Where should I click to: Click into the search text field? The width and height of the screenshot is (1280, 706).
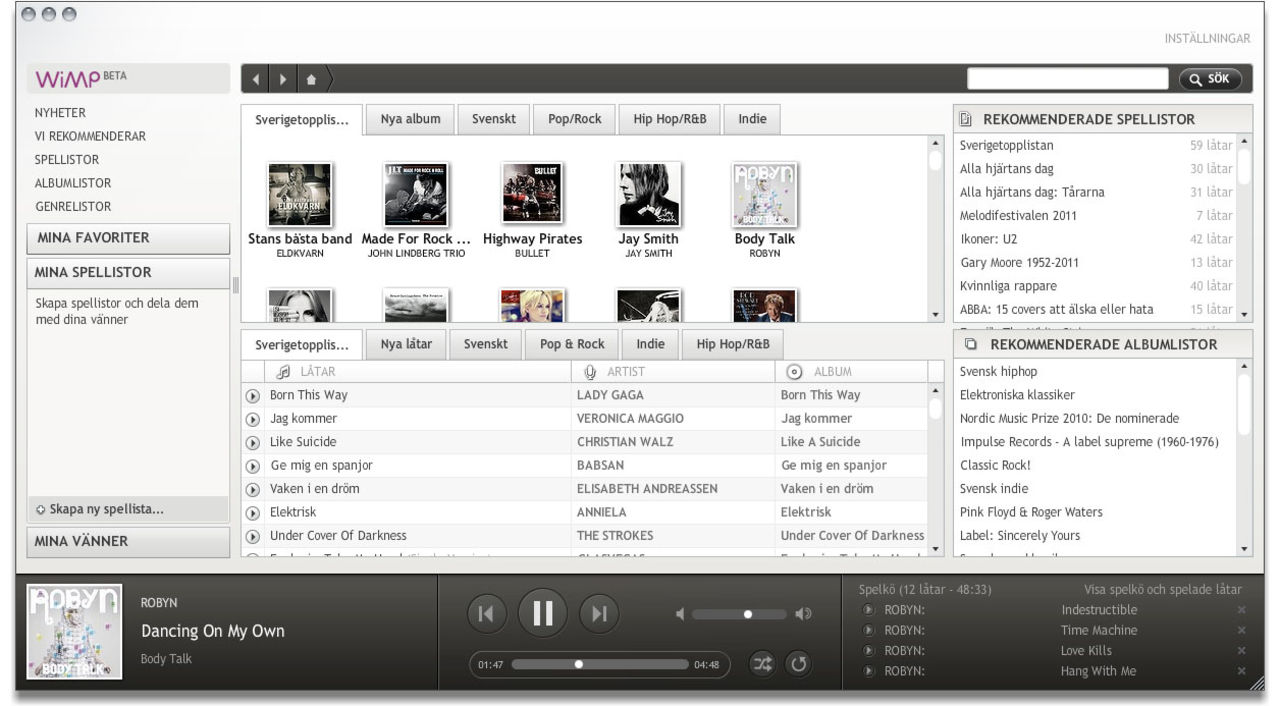1066,79
